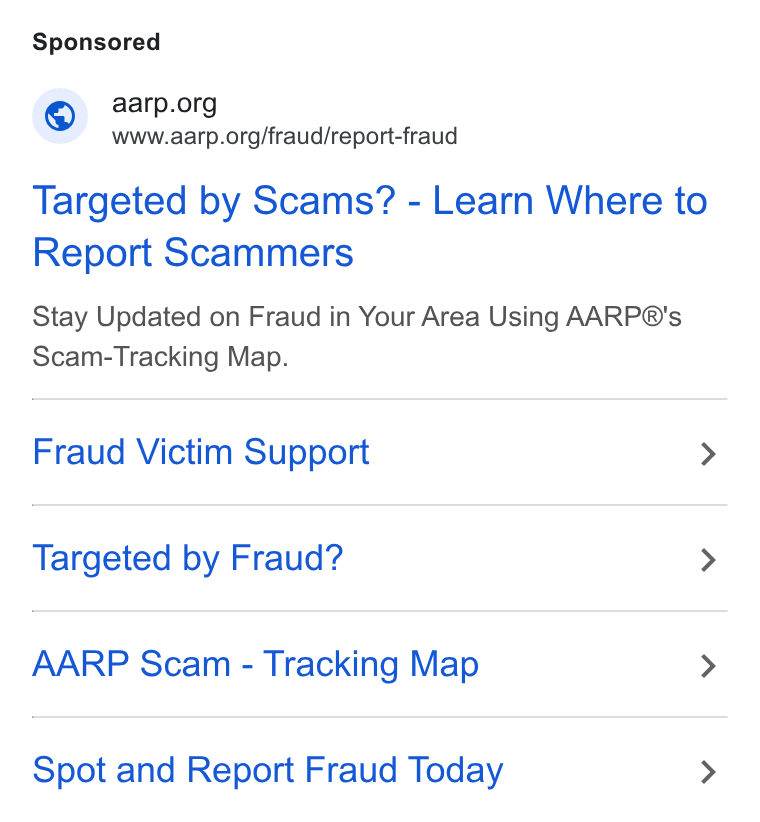Expand AARP Scam - Tracking Map via its chevron
Viewport: 760px width, 822px height.
coord(708,666)
